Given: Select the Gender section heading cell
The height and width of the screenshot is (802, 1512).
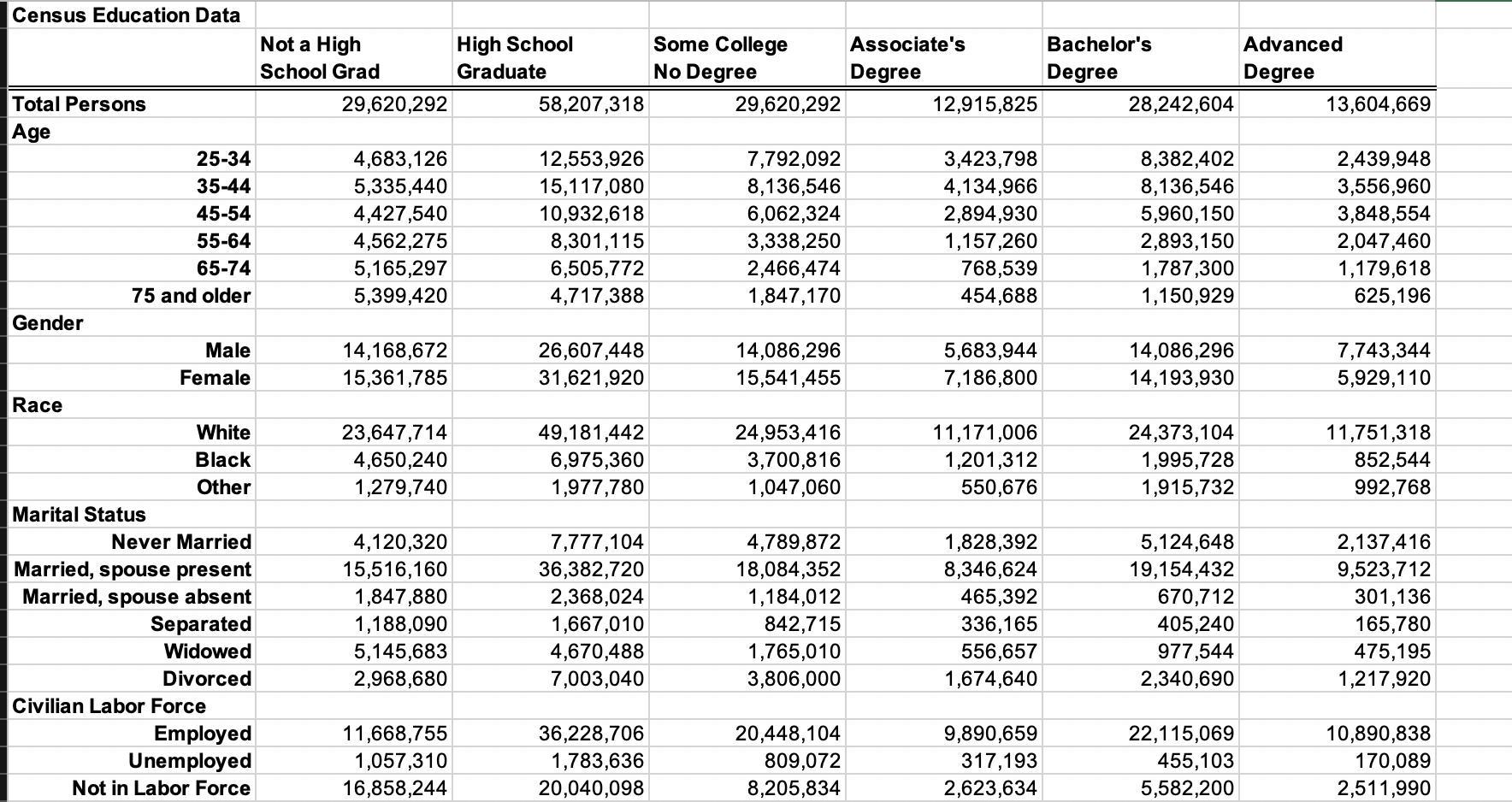Looking at the screenshot, I should [48, 323].
